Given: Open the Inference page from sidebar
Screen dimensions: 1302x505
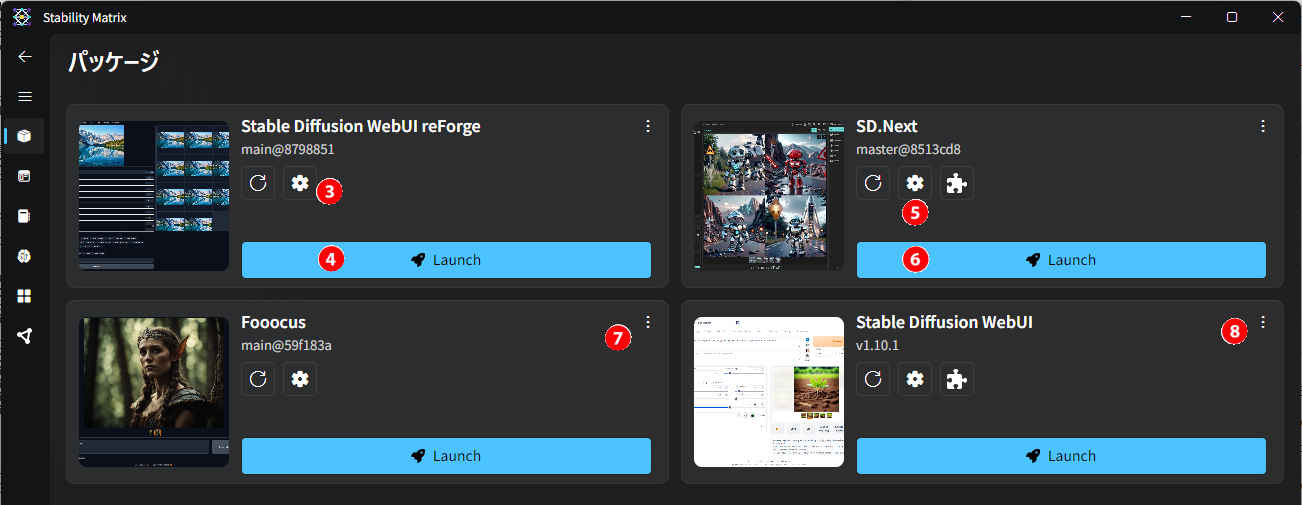Looking at the screenshot, I should point(25,176).
